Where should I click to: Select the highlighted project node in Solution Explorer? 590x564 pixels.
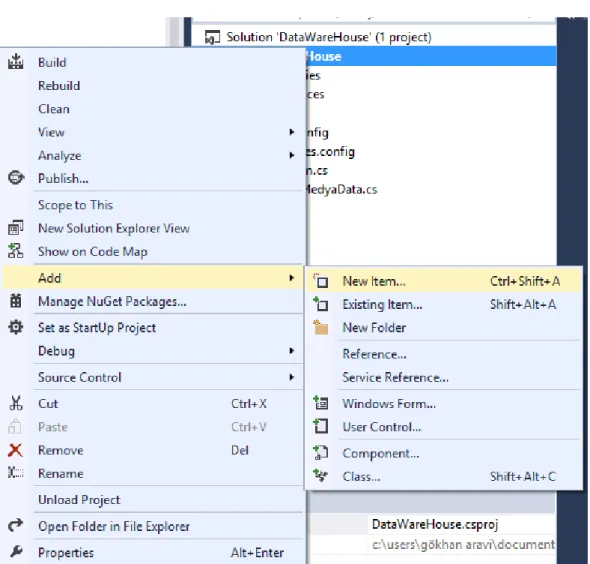coord(431,56)
